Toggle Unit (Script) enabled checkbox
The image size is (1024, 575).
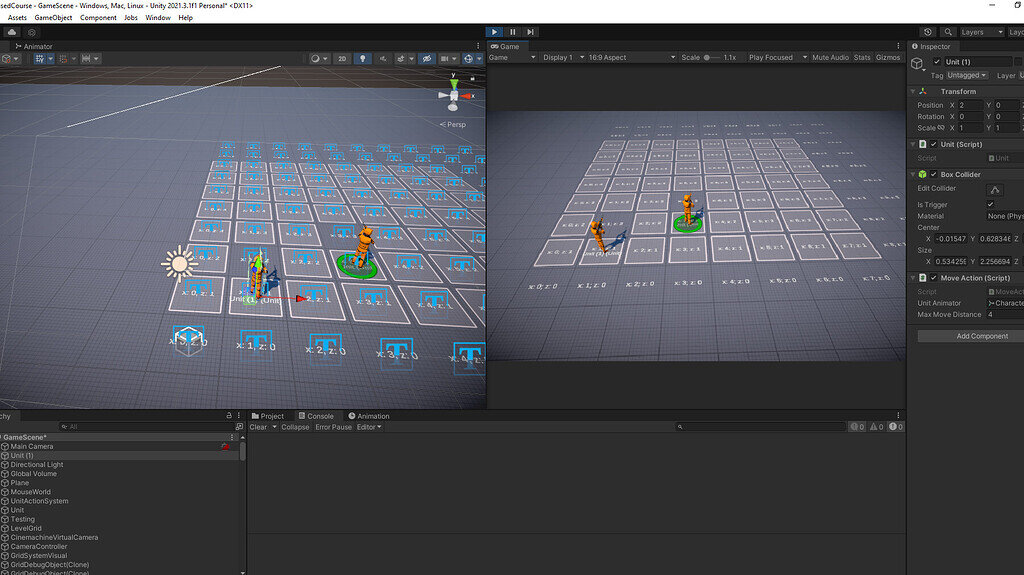[x=933, y=144]
